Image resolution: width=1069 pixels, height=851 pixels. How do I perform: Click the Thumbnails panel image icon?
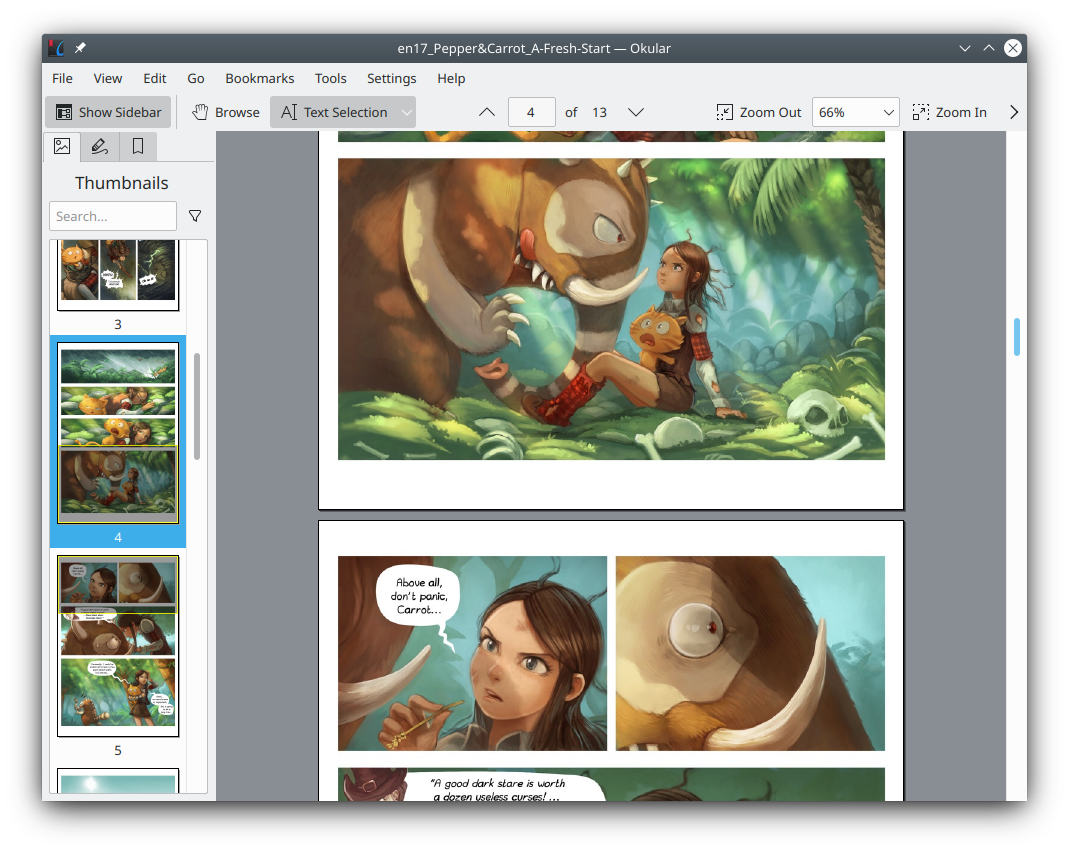pyautogui.click(x=61, y=146)
